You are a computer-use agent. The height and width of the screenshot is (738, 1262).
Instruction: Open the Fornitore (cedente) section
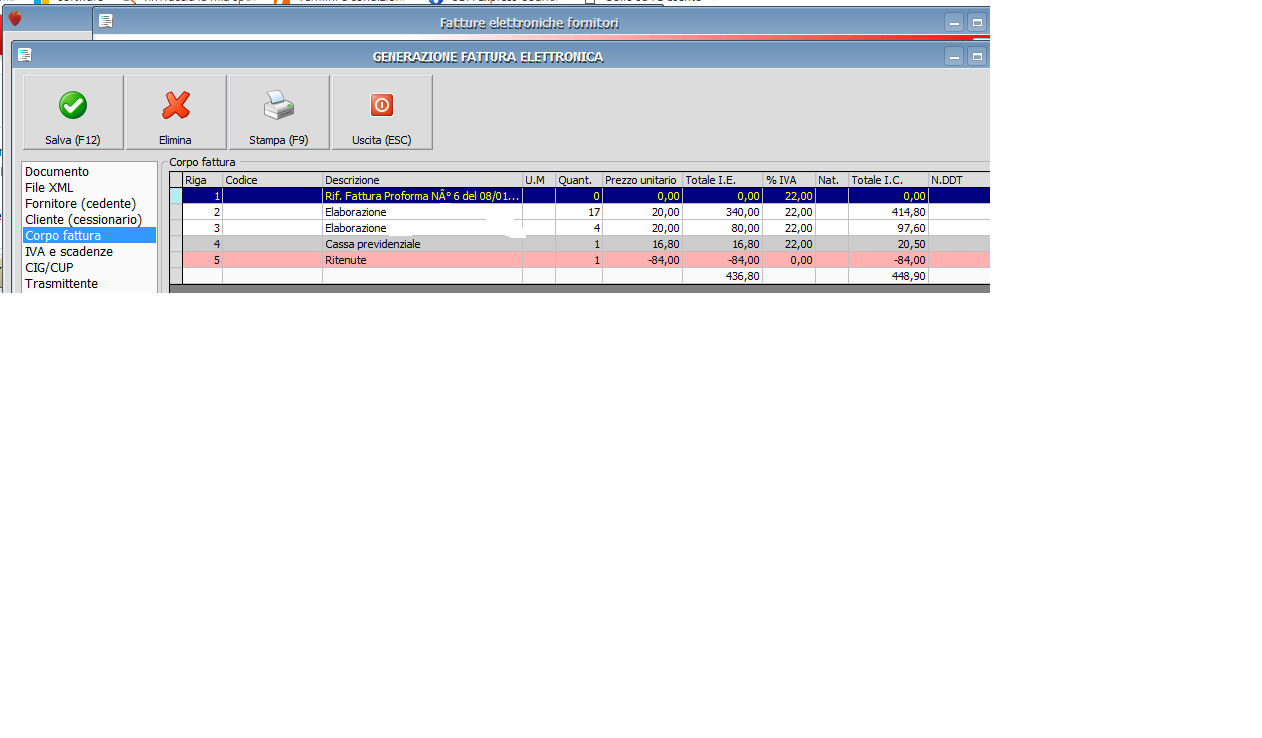coord(89,204)
